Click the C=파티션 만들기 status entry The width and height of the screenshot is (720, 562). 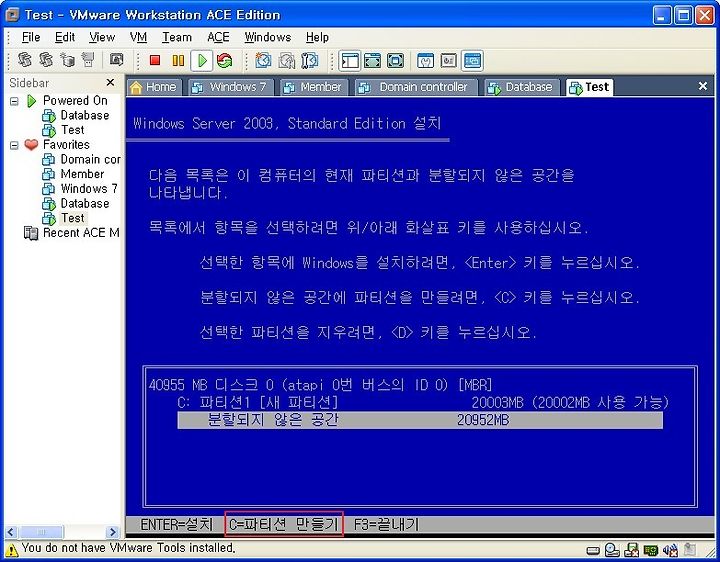tap(284, 524)
